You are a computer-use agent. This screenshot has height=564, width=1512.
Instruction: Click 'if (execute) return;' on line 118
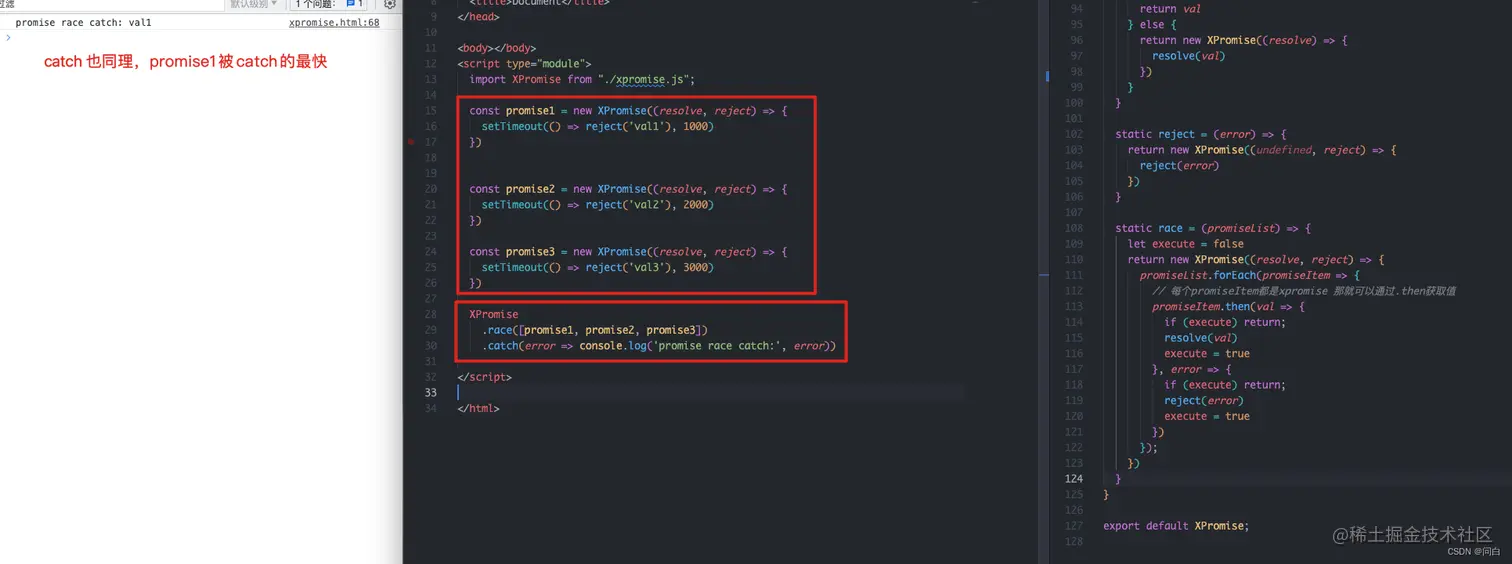(x=1225, y=385)
